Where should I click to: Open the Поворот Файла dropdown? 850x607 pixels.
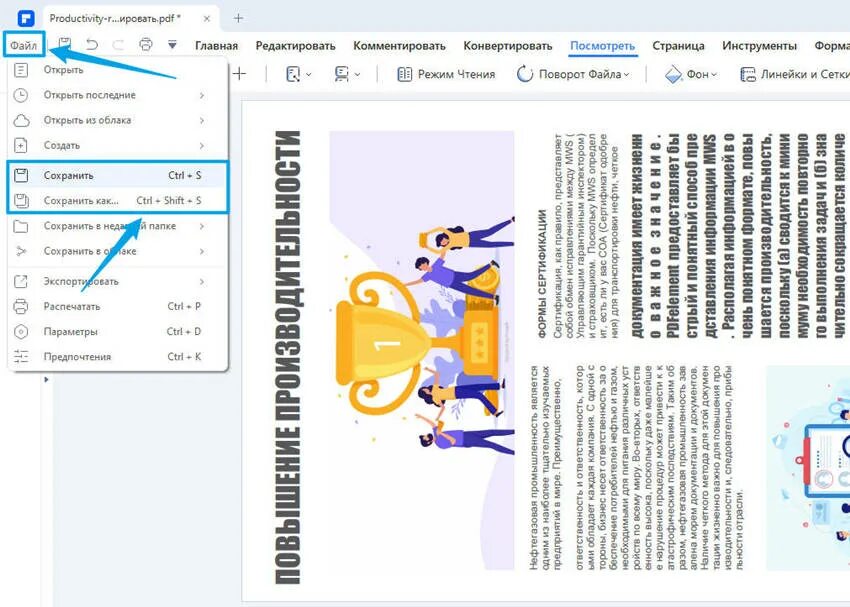(x=573, y=74)
